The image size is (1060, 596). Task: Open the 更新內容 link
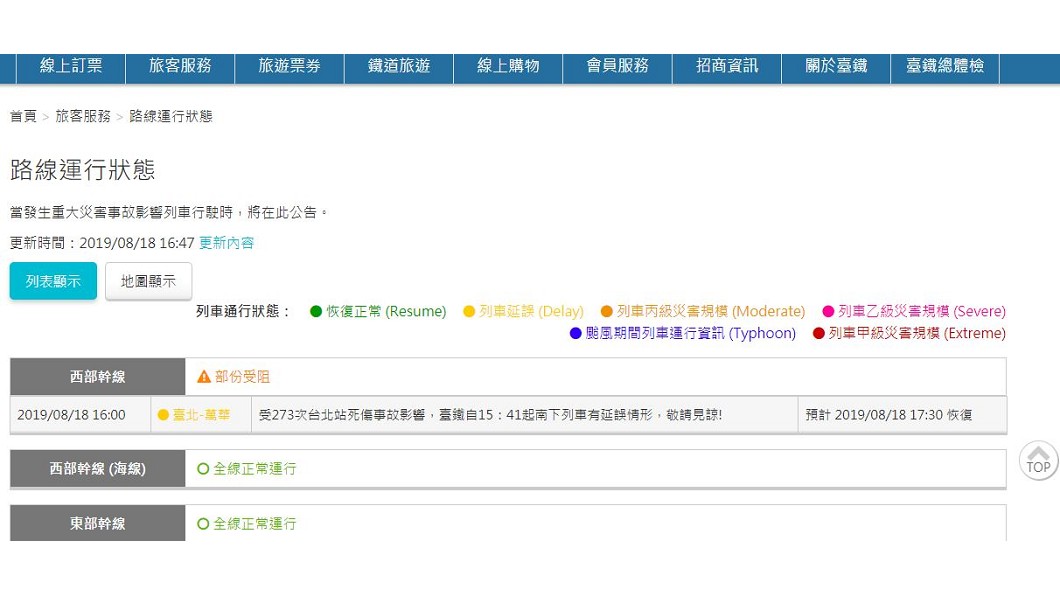tap(226, 243)
